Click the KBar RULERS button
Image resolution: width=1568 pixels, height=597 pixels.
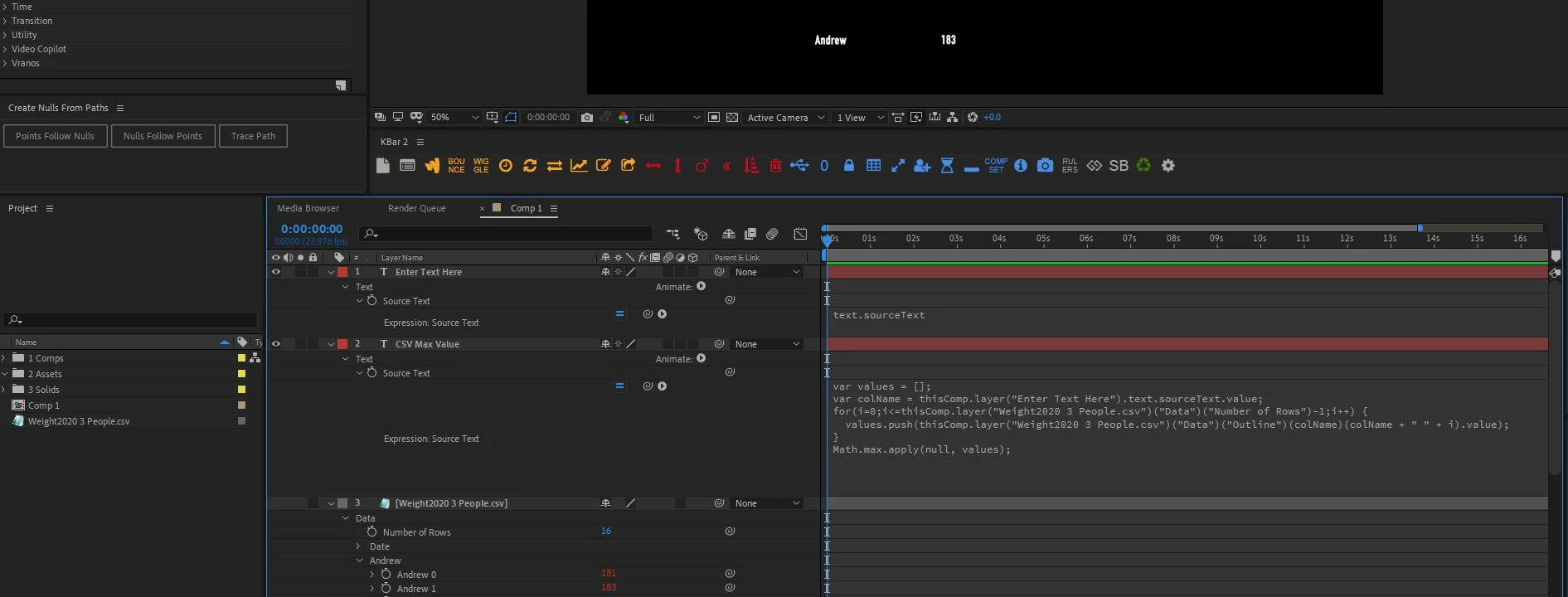(1070, 166)
